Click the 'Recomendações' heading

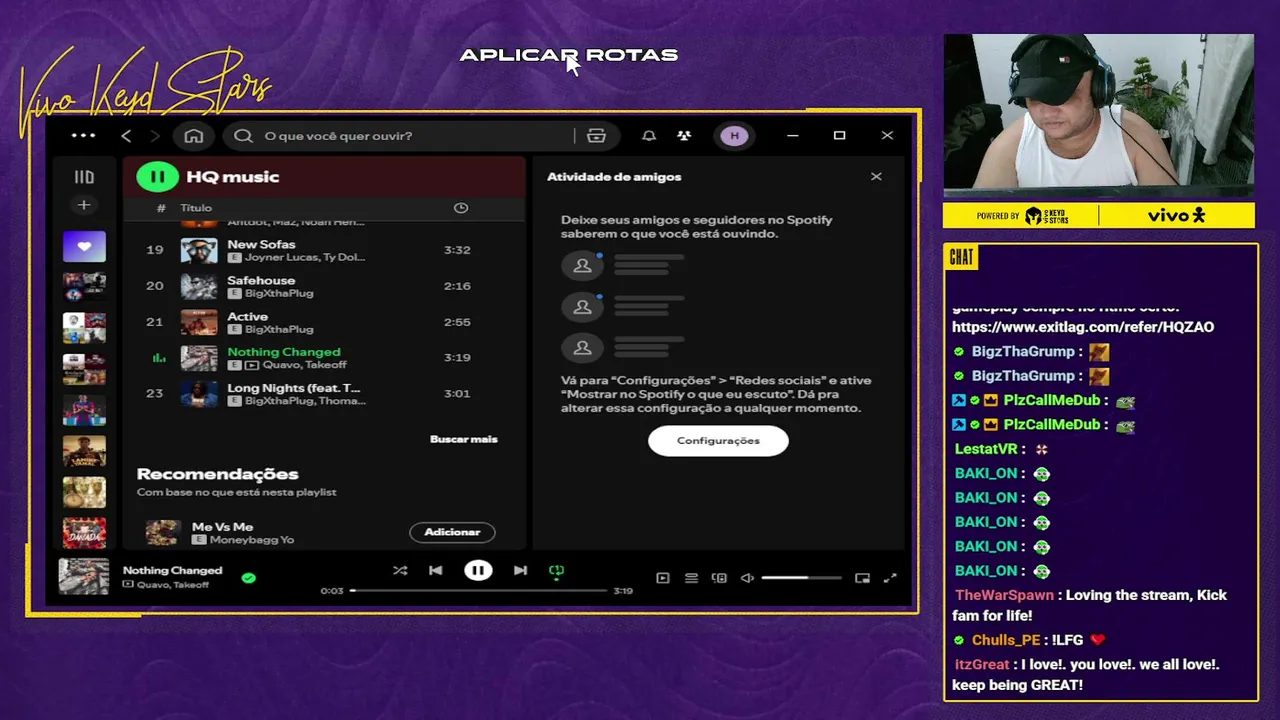pos(217,474)
